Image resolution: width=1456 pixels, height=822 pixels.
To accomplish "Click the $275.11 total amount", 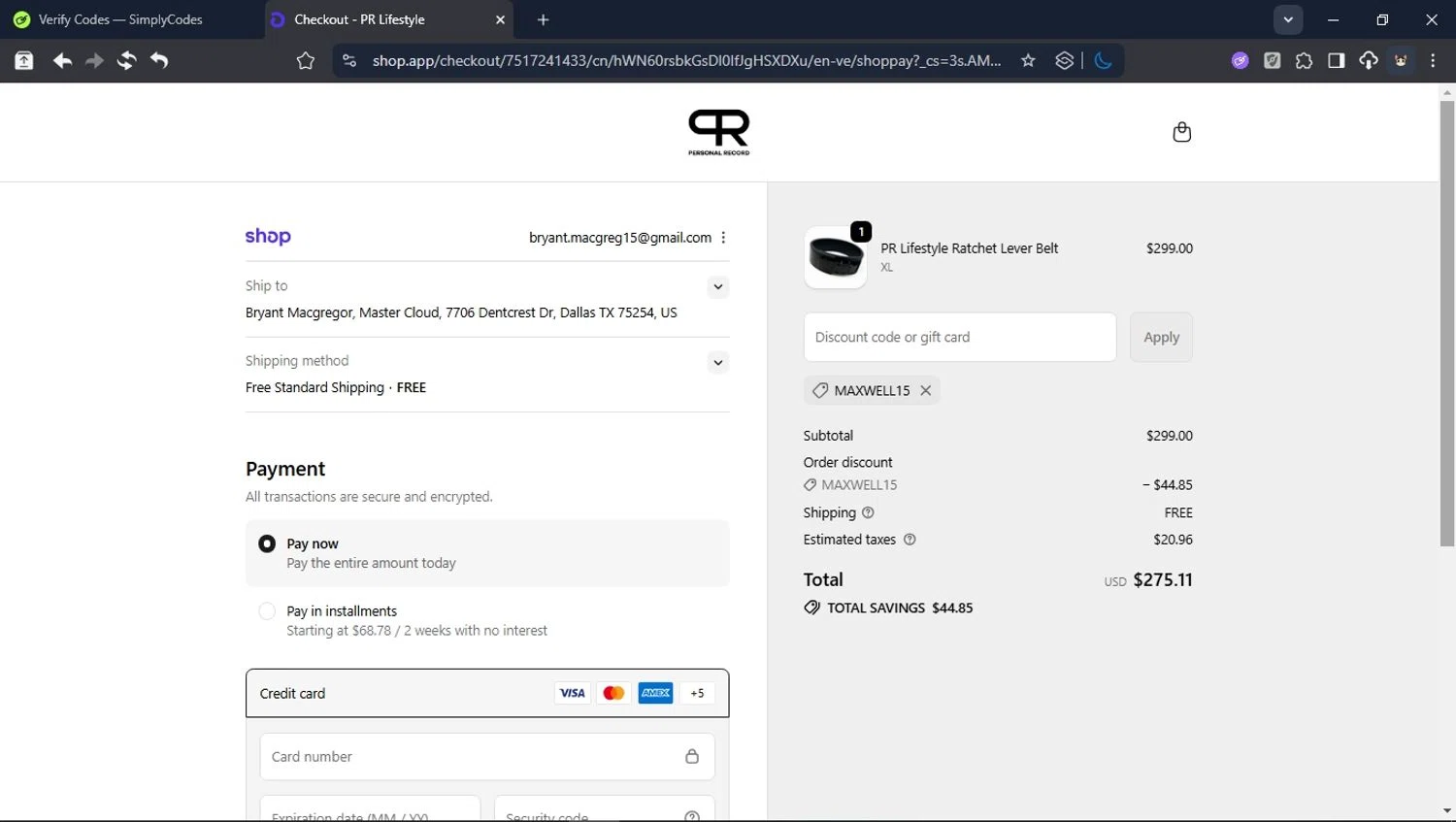I will pyautogui.click(x=1163, y=579).
